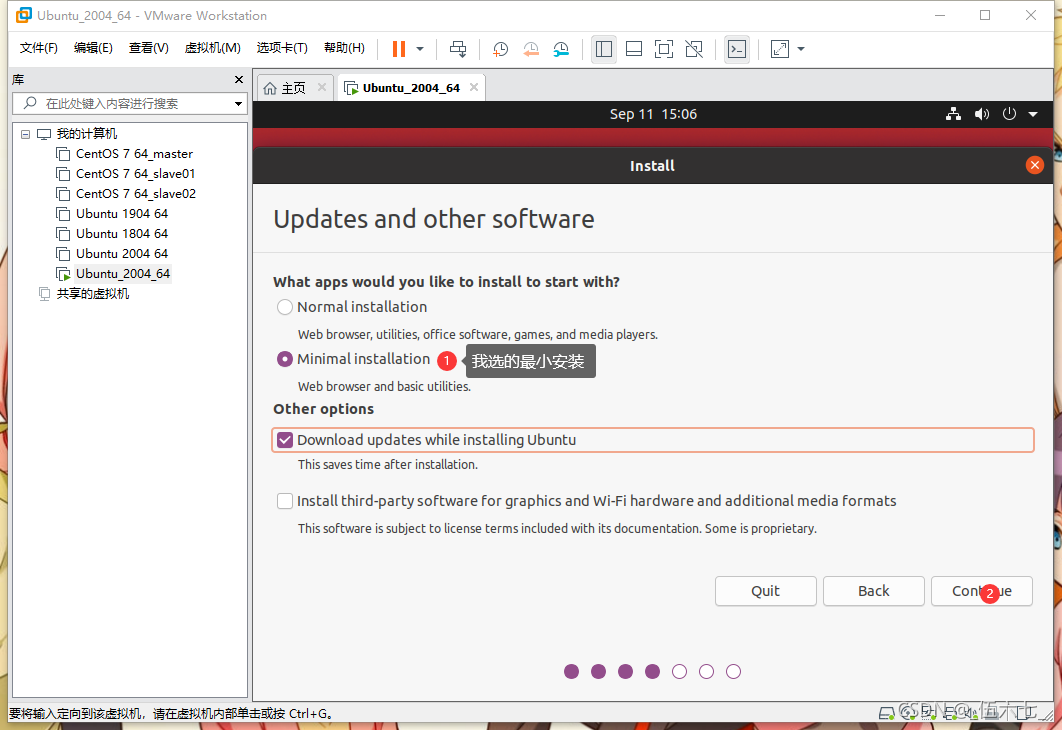
Task: Open the 编辑(E) menu
Action: pos(93,48)
